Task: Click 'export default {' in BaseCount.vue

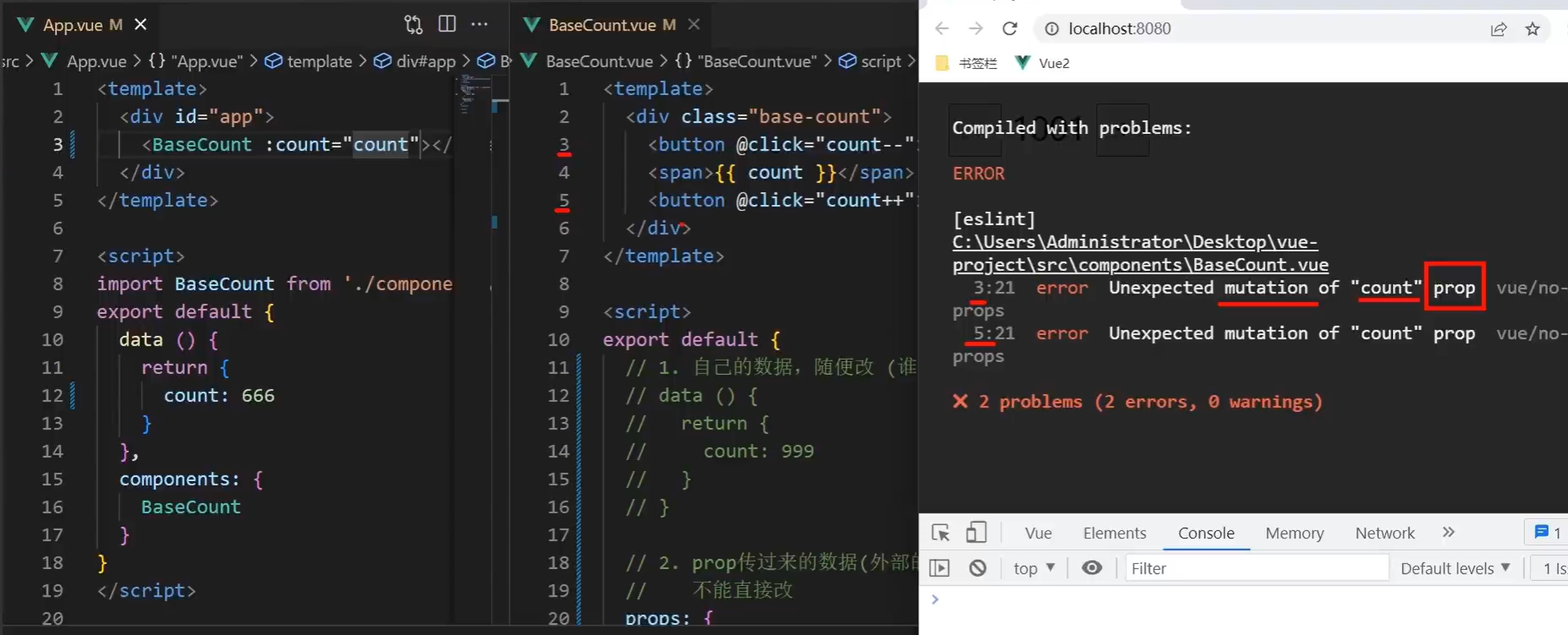Action: [692, 340]
